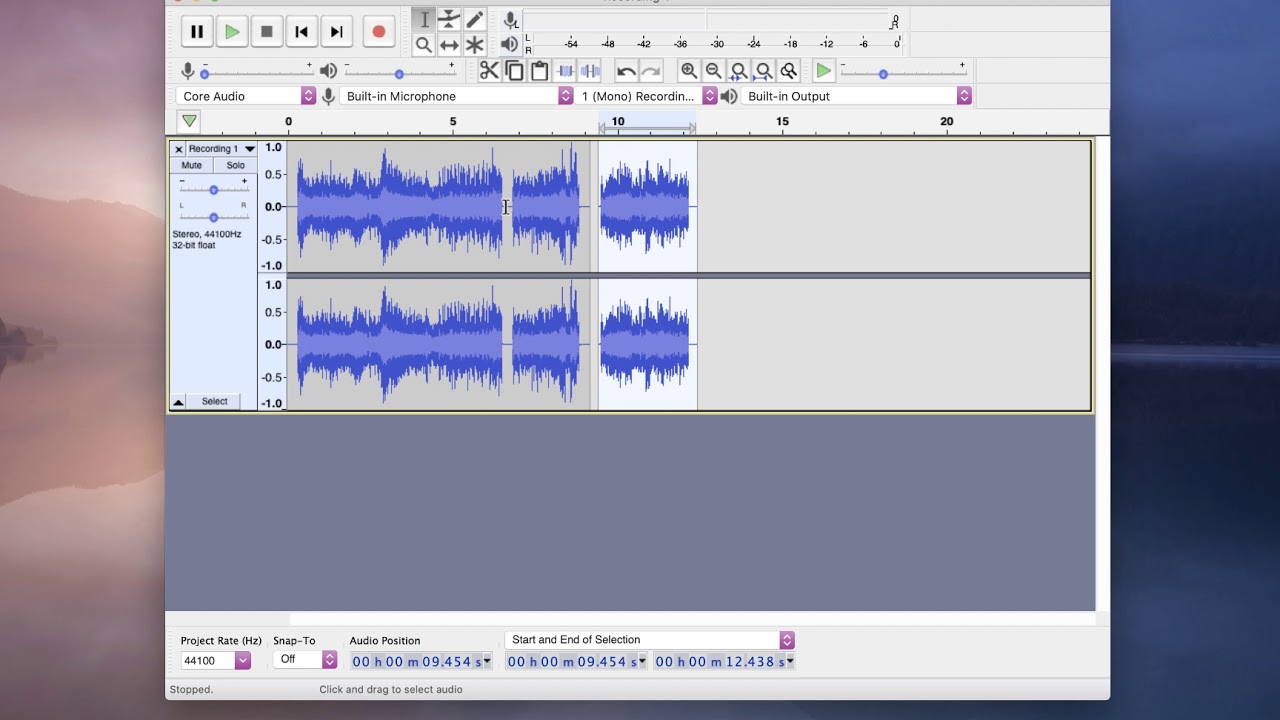Collapse the Recording 1 track

(178, 401)
